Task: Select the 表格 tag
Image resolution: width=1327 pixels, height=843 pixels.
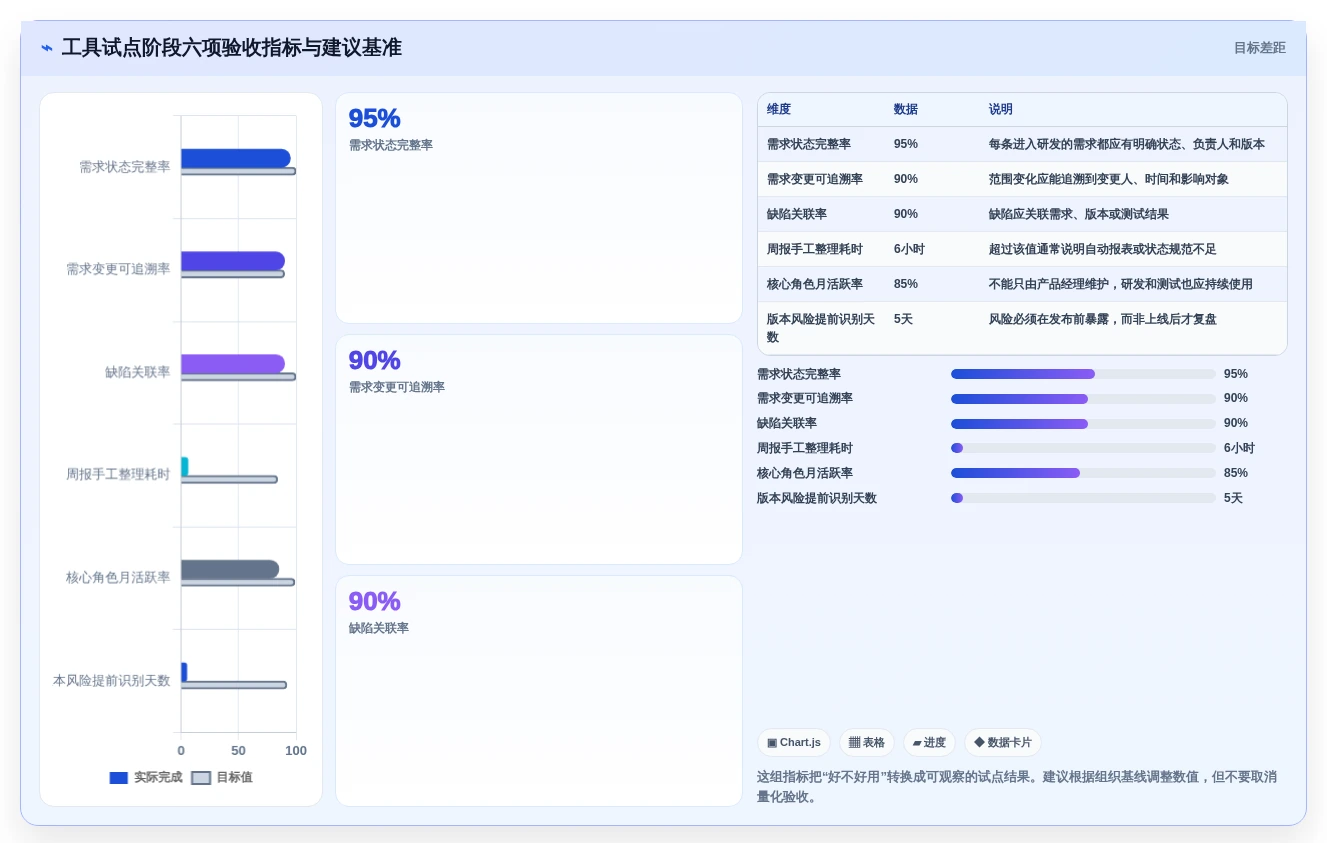Action: coord(866,742)
